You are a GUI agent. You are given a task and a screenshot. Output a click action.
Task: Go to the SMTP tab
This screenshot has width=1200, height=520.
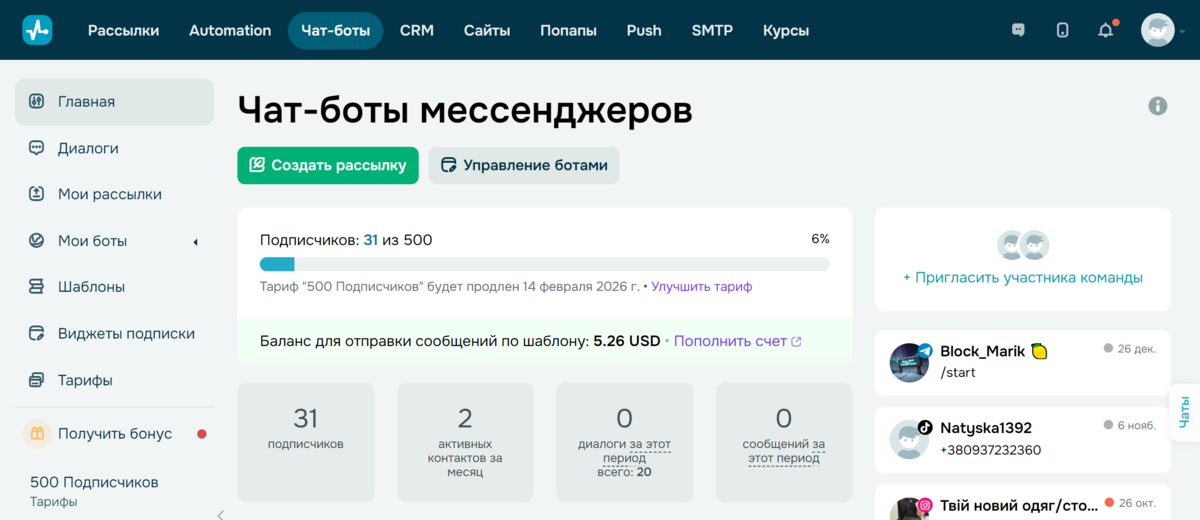(712, 30)
